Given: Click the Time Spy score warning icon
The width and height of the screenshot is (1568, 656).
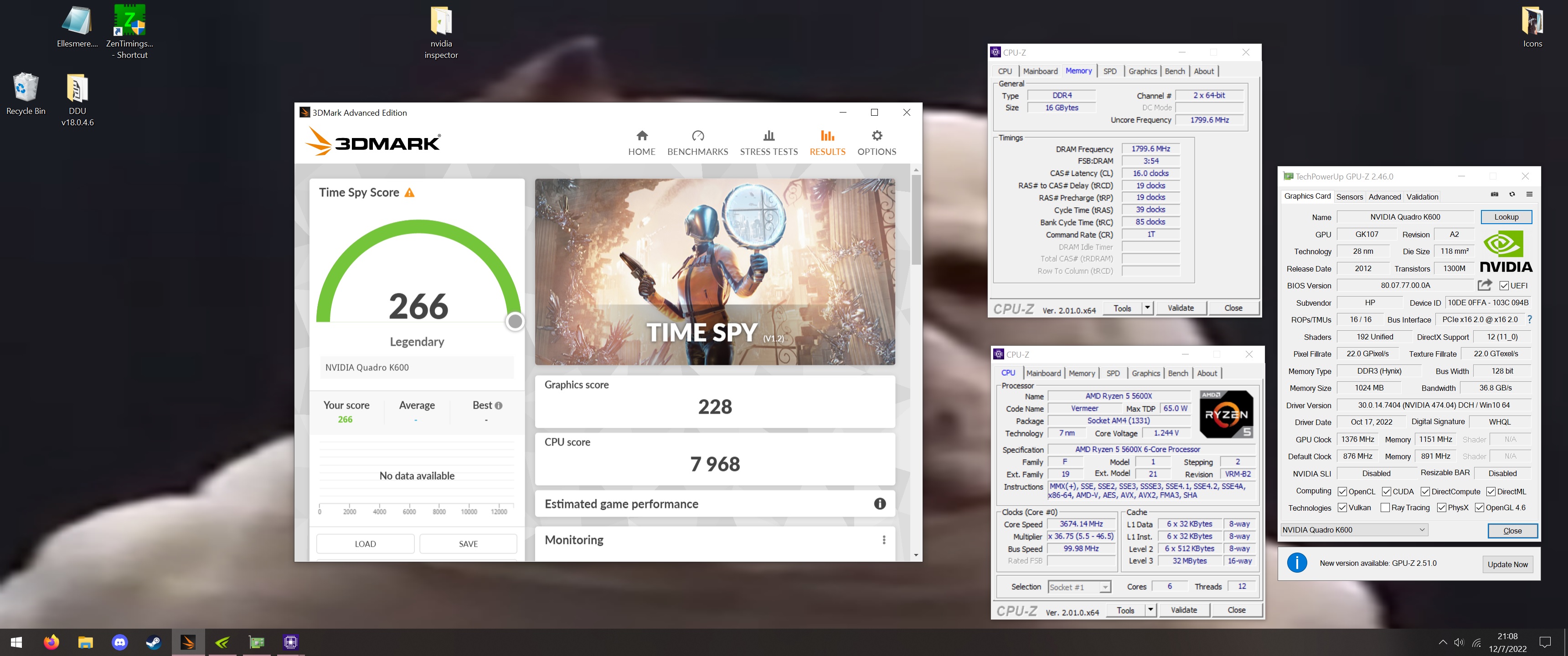Looking at the screenshot, I should [x=410, y=193].
